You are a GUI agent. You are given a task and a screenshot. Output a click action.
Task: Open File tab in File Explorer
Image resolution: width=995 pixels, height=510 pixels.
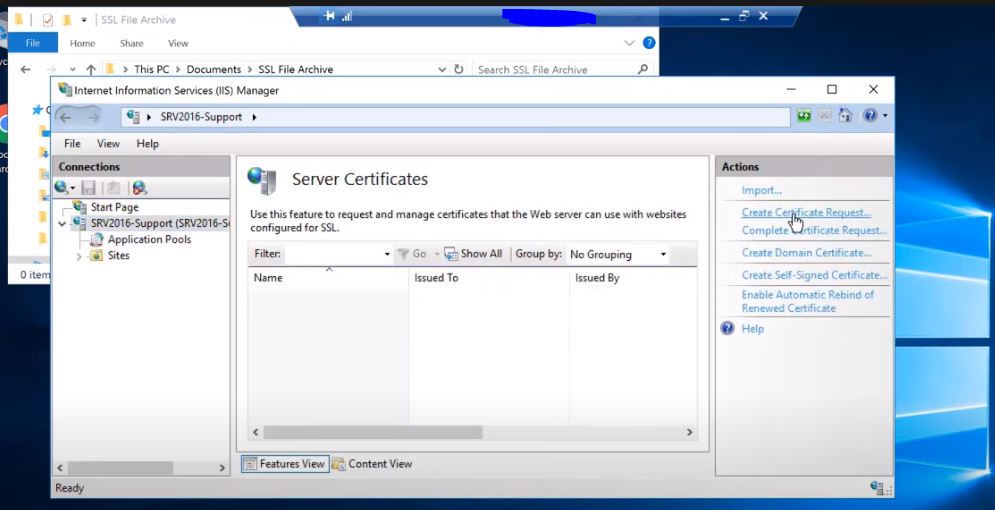click(x=32, y=43)
